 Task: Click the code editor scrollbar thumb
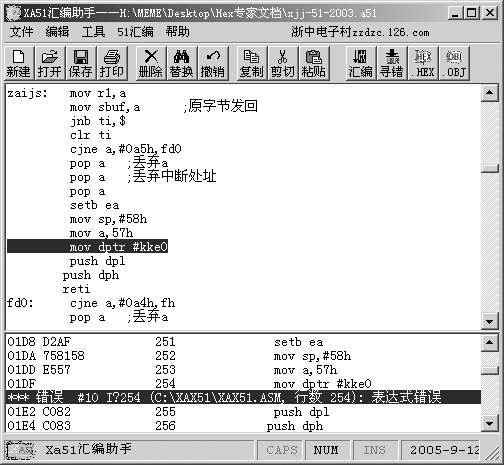coord(489,168)
